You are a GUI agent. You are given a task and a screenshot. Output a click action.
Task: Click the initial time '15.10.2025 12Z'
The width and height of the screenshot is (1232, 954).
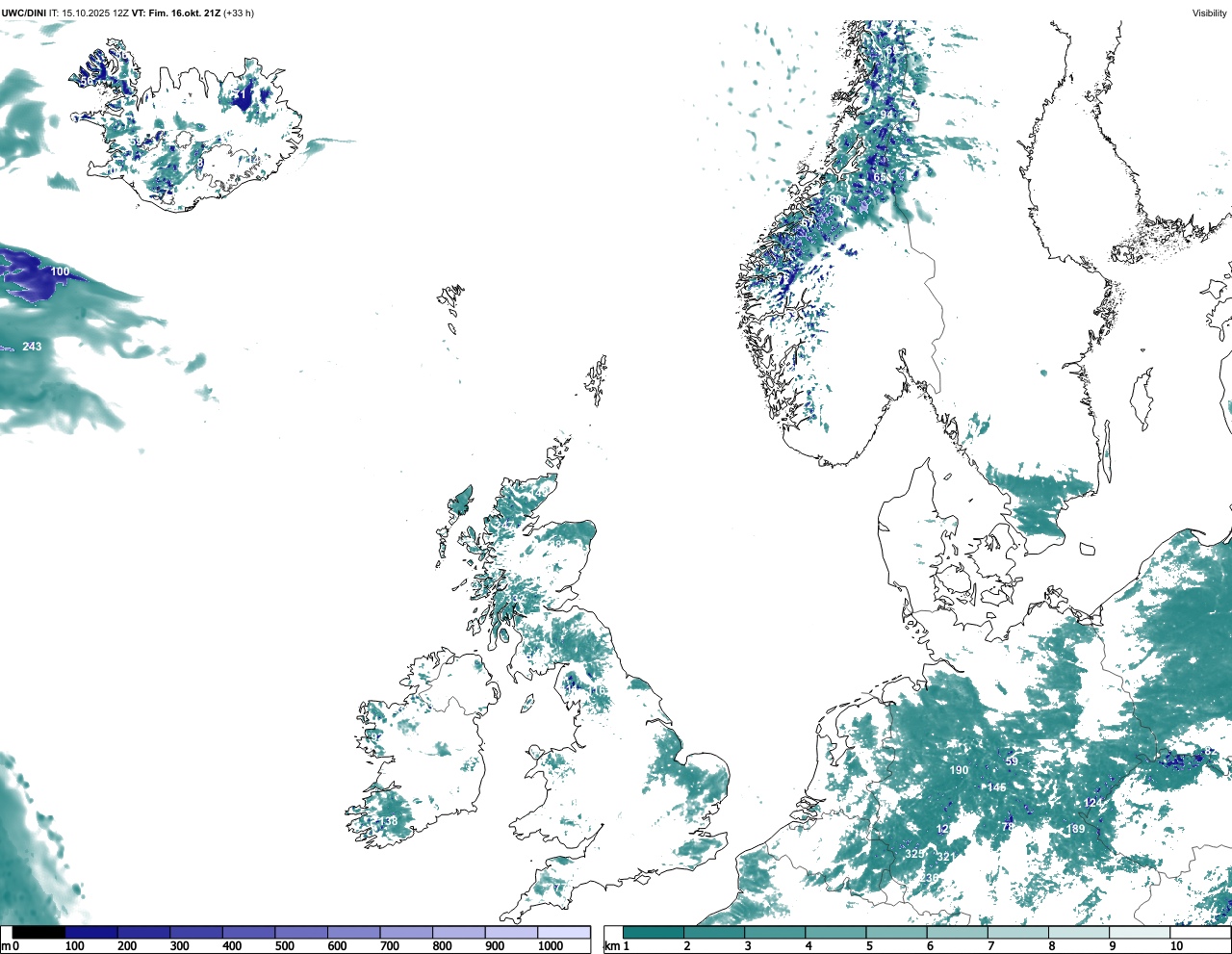click(95, 13)
